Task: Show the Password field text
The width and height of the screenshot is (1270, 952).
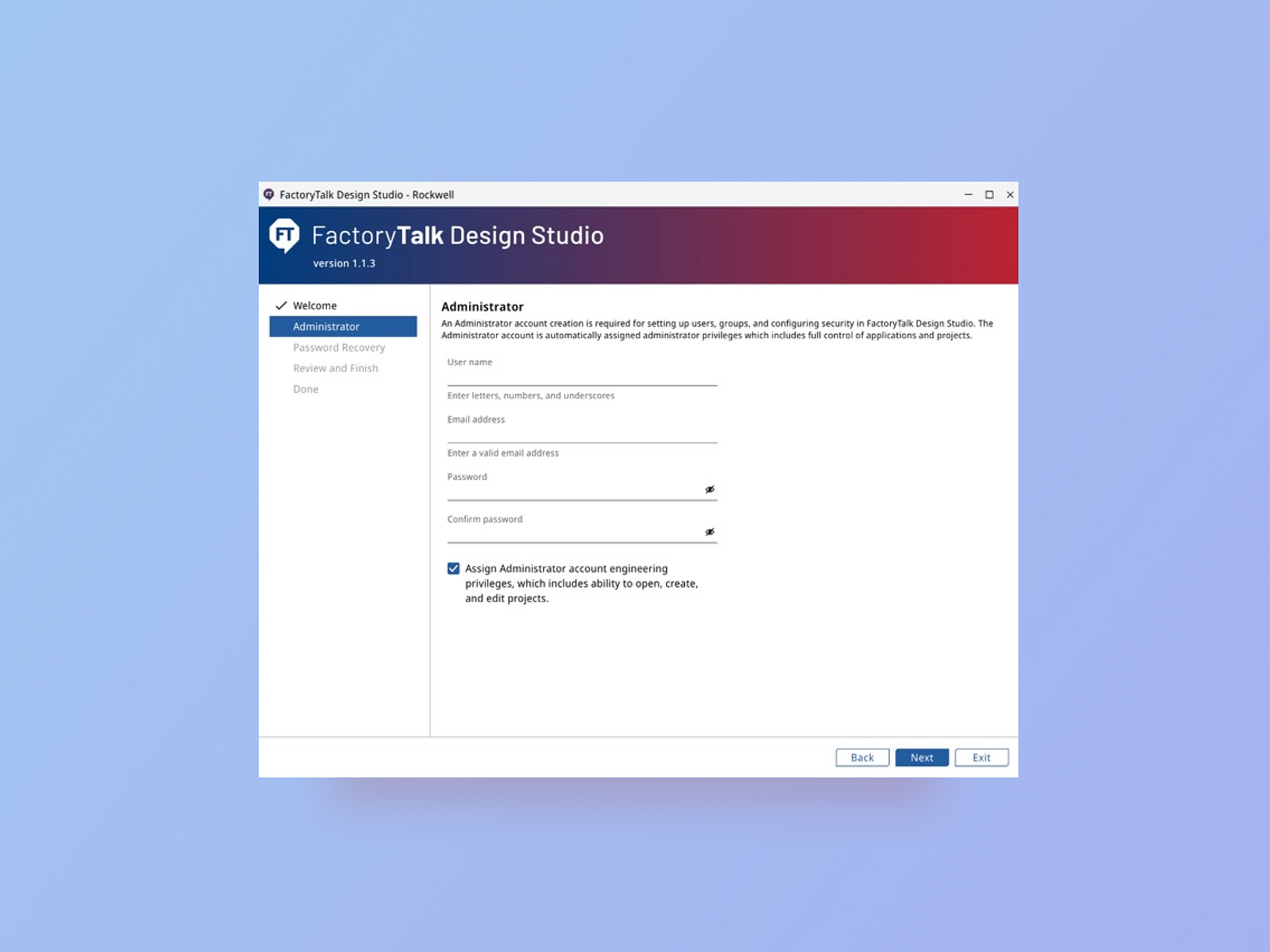Action: point(710,489)
